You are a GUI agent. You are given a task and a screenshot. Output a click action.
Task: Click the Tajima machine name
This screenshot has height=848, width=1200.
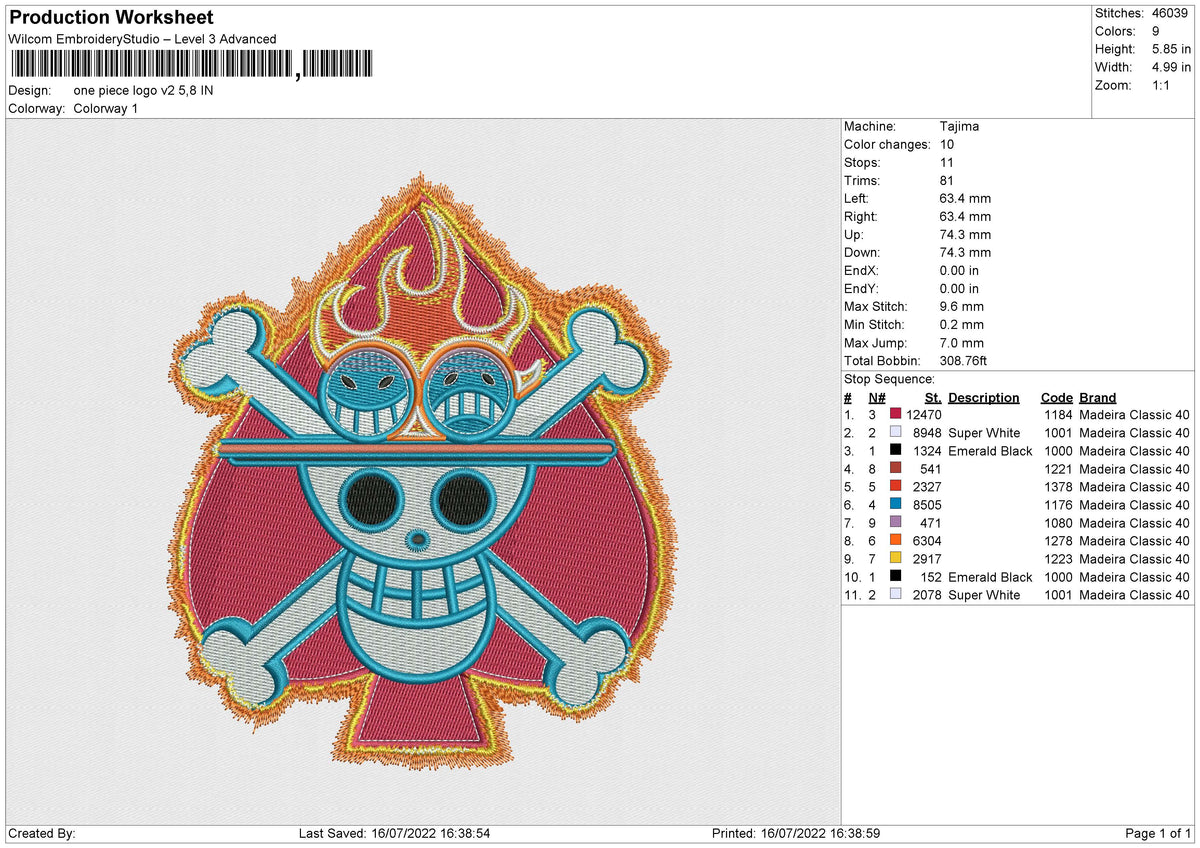(958, 126)
